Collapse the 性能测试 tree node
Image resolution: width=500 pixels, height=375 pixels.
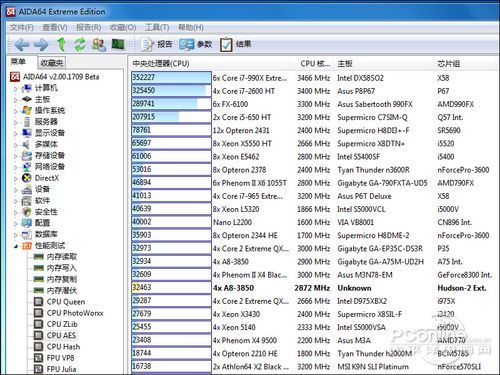pos(16,246)
